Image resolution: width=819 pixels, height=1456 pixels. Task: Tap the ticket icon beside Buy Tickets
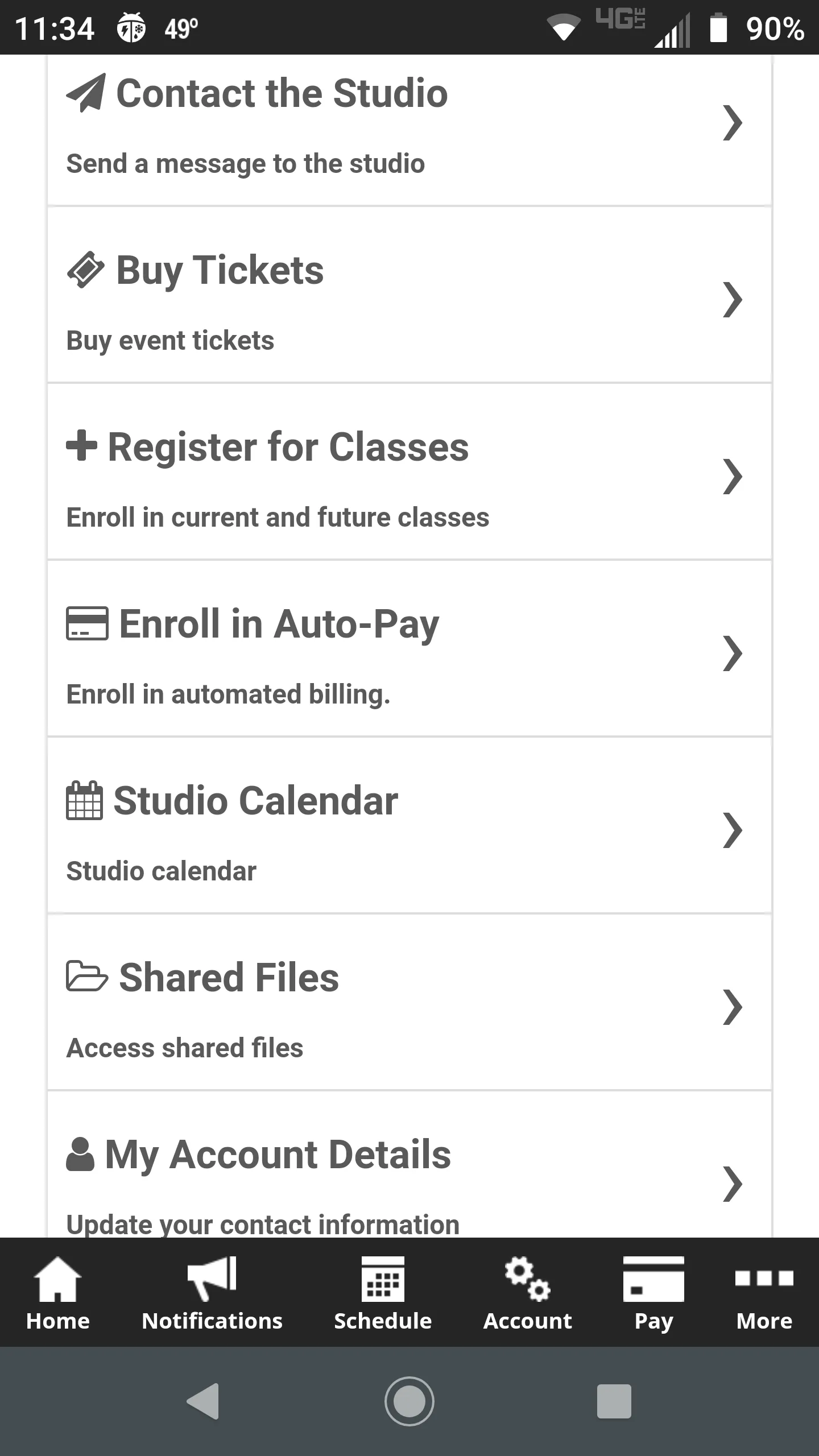point(86,270)
